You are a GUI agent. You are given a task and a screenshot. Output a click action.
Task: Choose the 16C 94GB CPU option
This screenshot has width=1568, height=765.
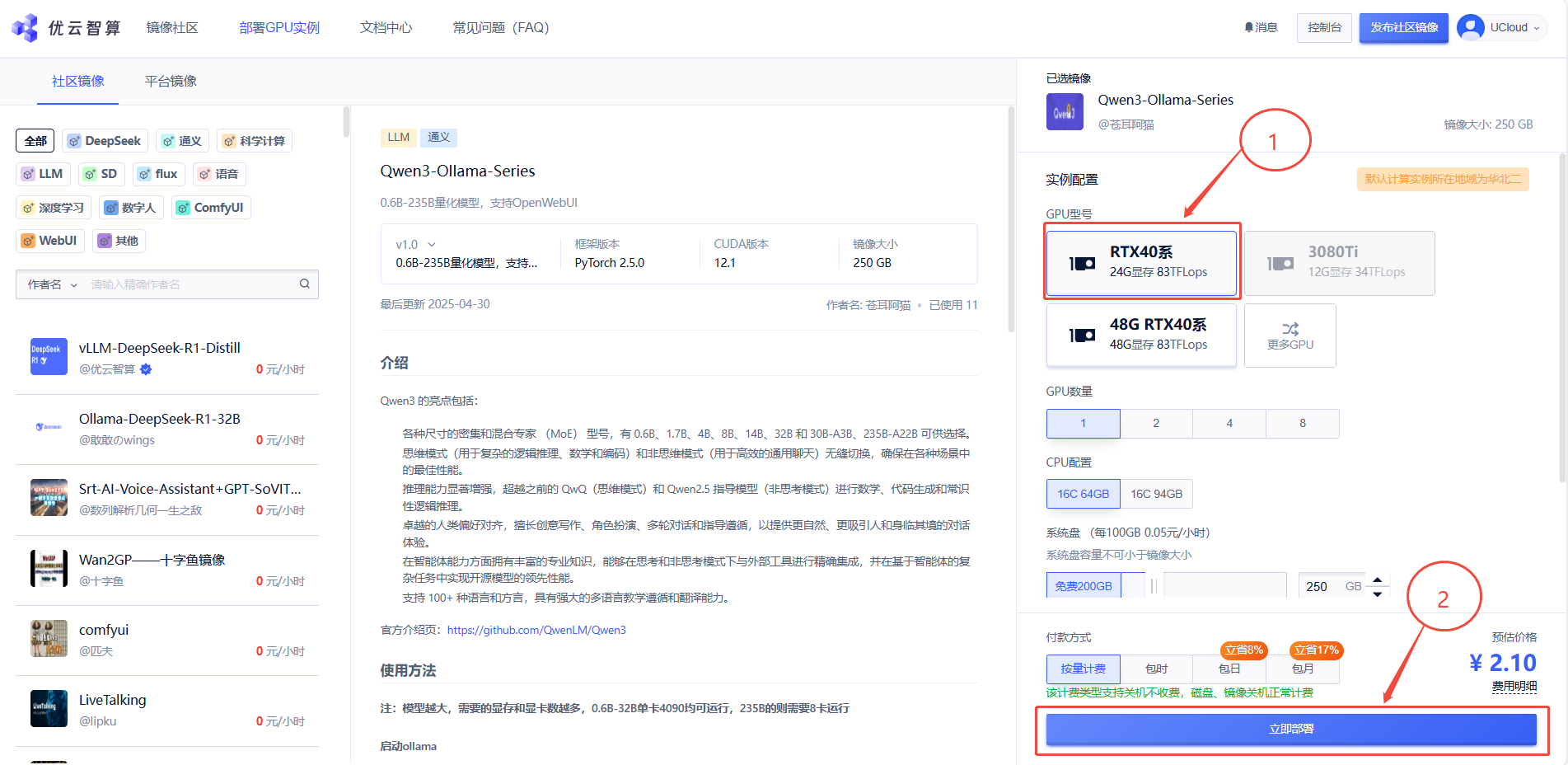tap(1156, 494)
